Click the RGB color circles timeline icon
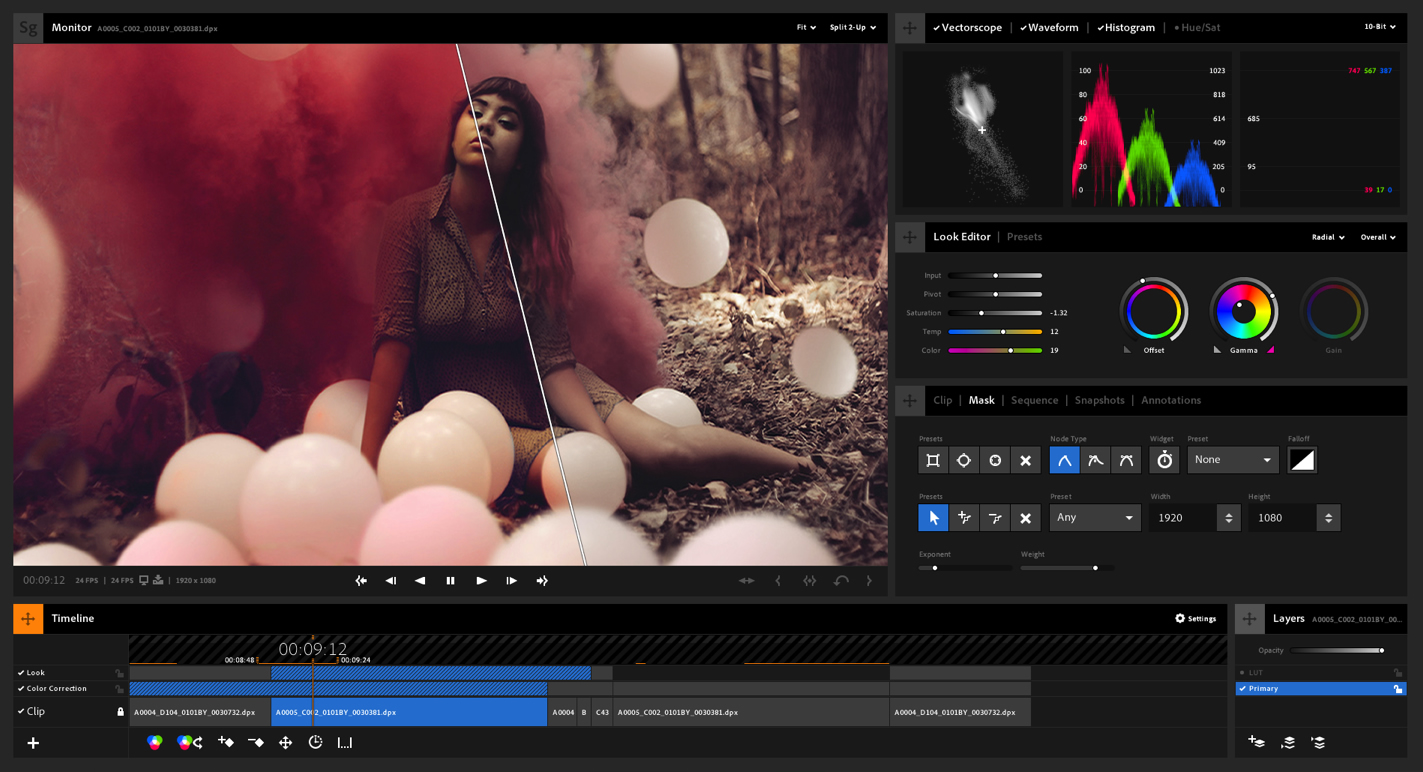 point(155,742)
